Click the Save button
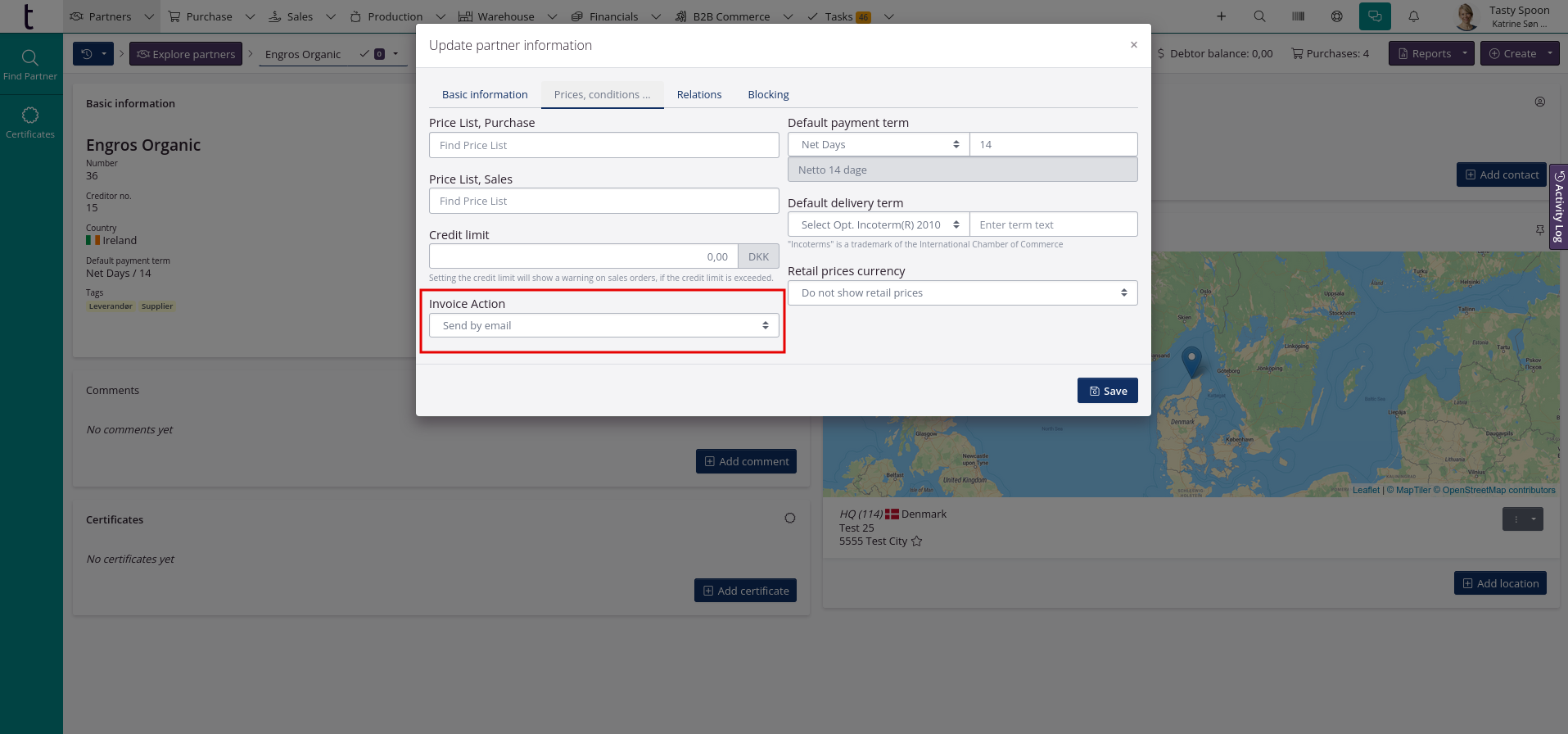The height and width of the screenshot is (734, 1568). [x=1107, y=391]
